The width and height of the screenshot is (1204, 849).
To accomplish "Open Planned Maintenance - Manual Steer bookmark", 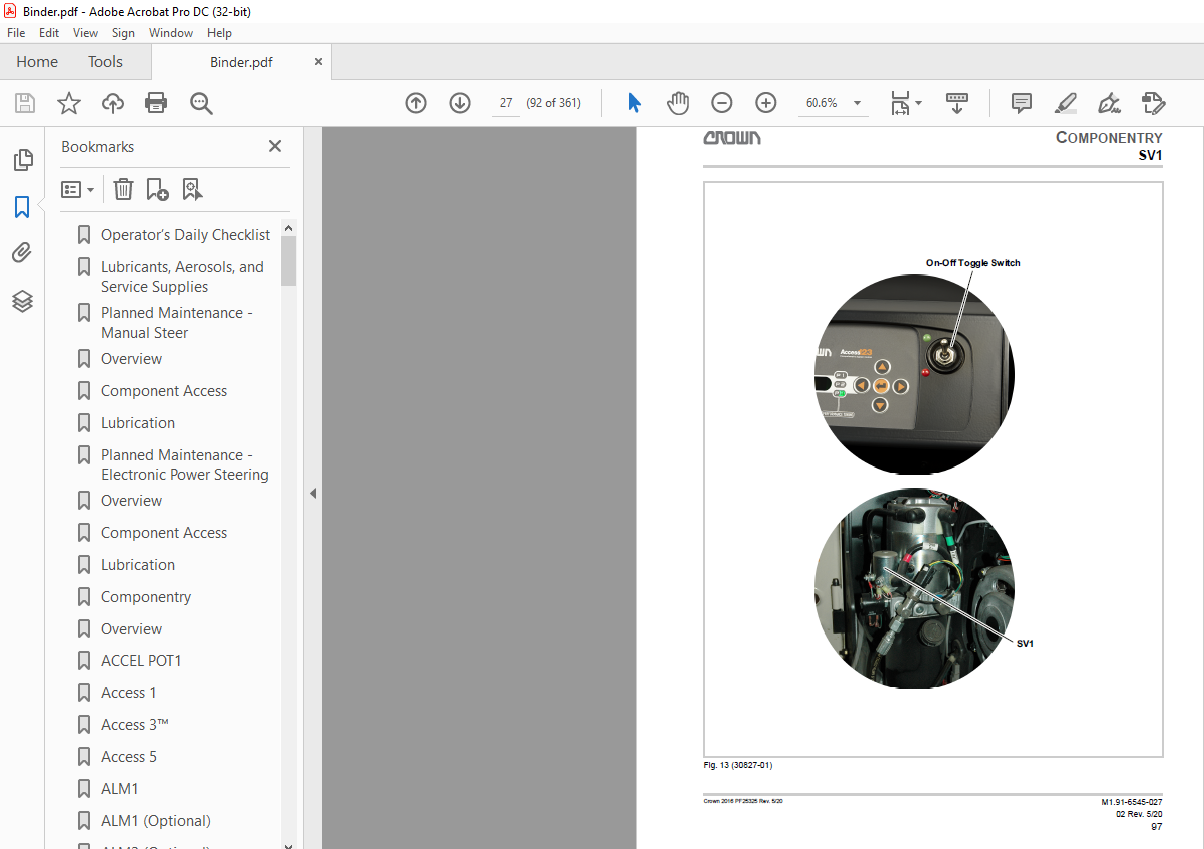I will (x=176, y=323).
